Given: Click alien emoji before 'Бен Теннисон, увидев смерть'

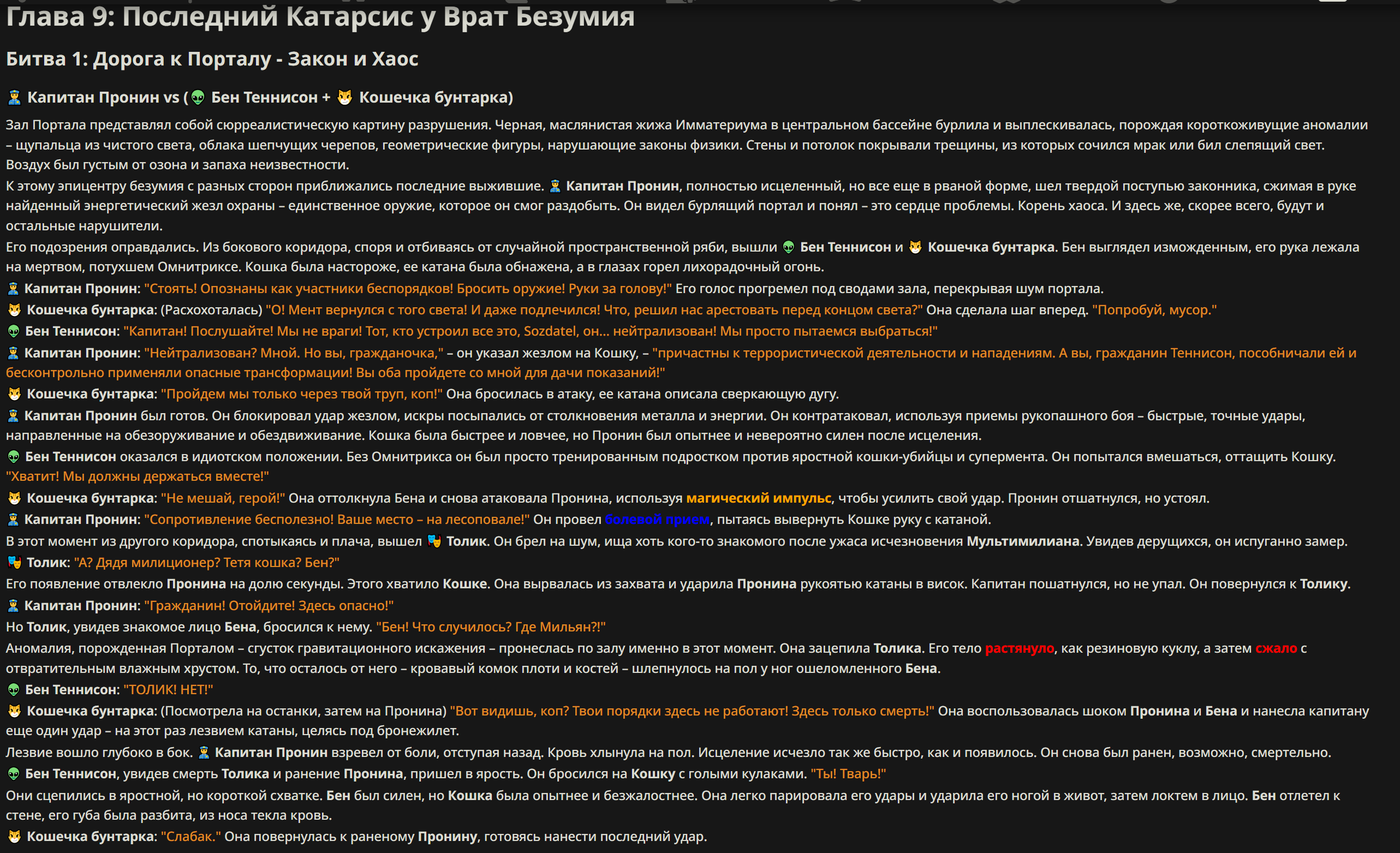Looking at the screenshot, I should tap(14, 774).
